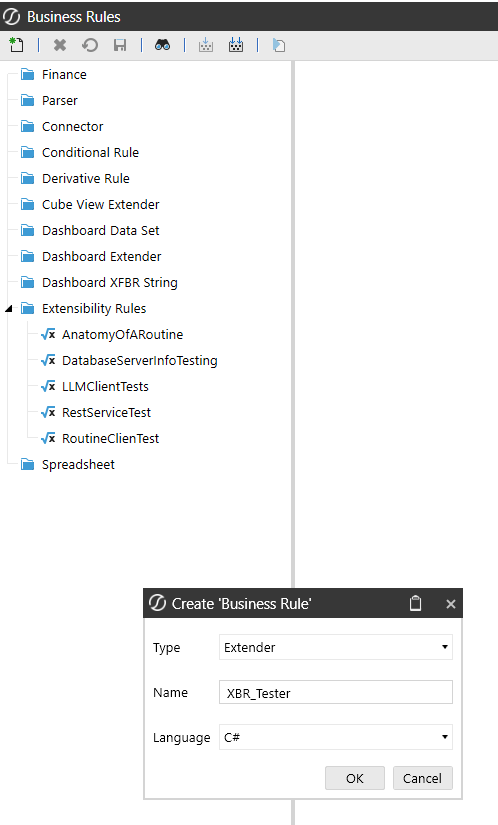Image resolution: width=498 pixels, height=825 pixels.
Task: Click the clipboard icon in dialog title
Action: (x=415, y=603)
